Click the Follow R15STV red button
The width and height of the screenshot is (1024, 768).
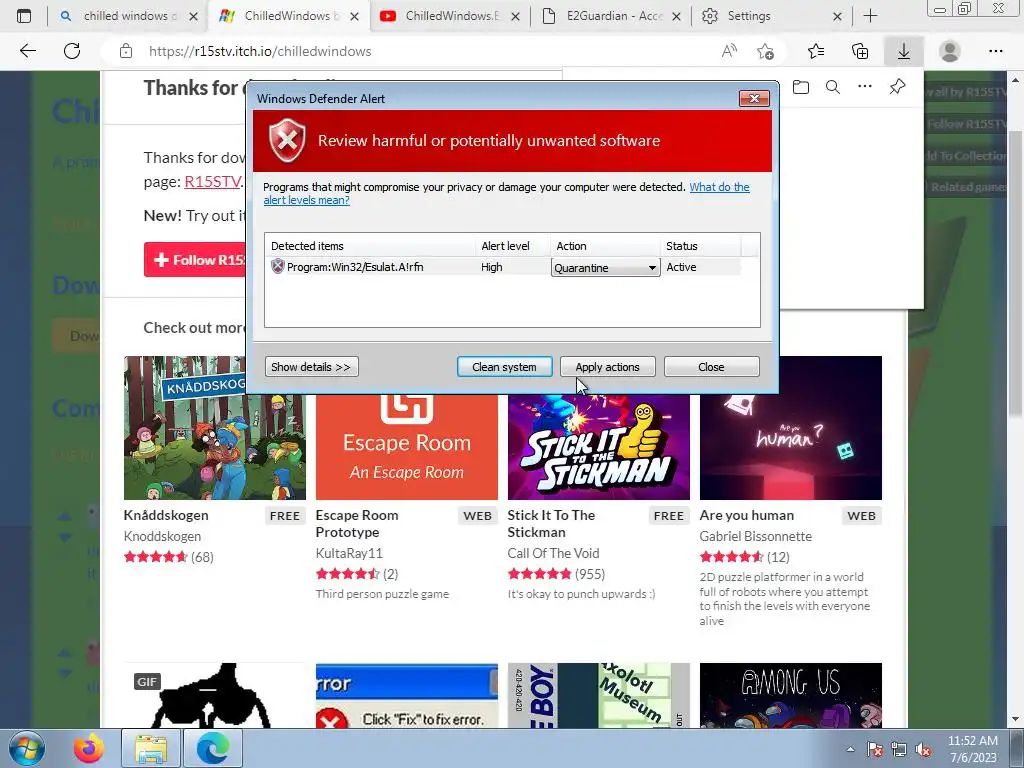195,260
